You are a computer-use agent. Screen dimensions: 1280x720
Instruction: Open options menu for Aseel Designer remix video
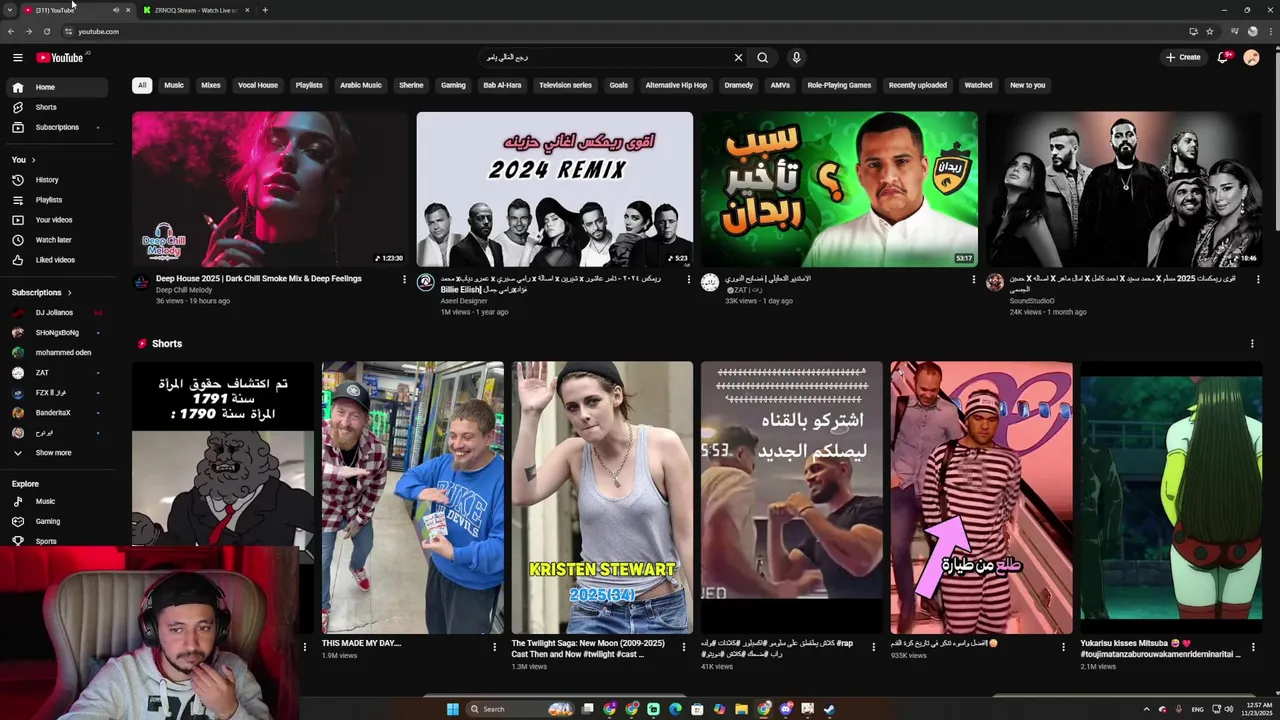coord(688,280)
